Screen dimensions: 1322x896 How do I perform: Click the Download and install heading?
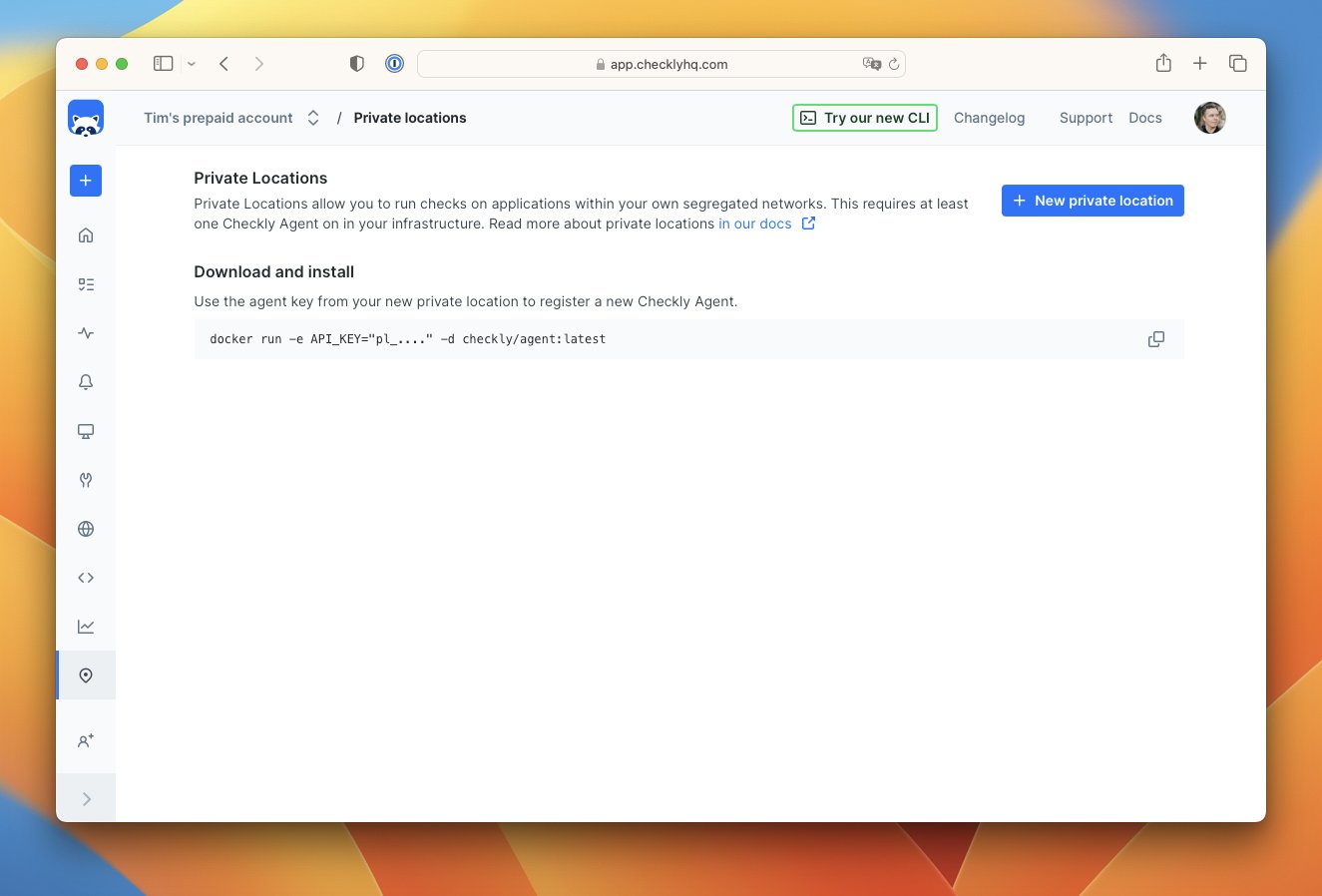pos(274,271)
